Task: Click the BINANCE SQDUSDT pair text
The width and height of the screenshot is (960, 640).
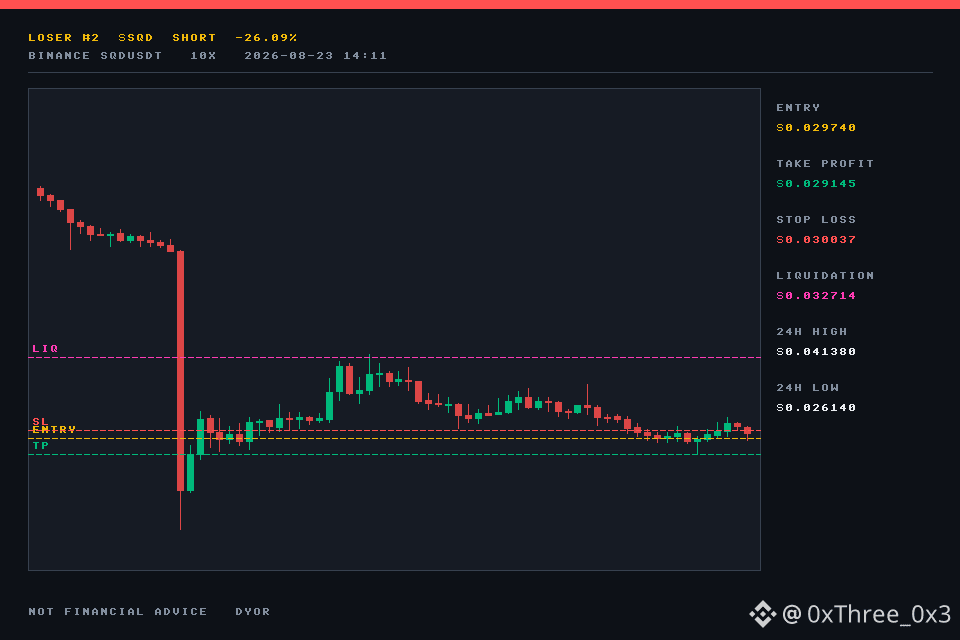Action: pos(95,55)
